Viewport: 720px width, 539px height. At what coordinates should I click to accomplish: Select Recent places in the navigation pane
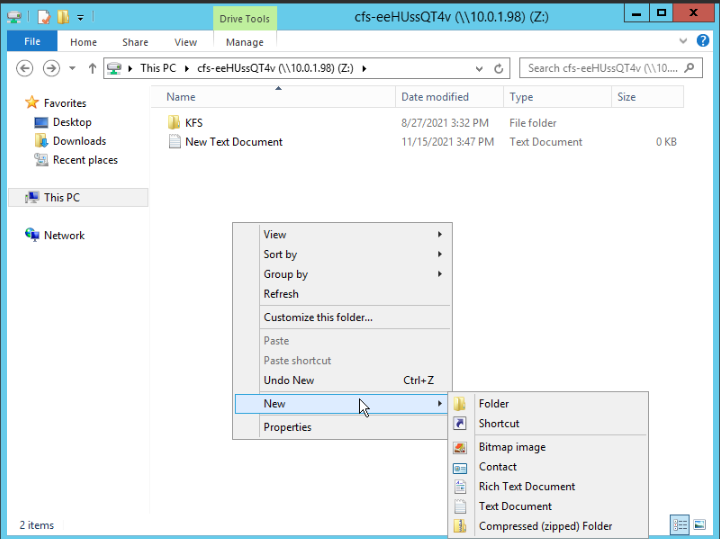click(85, 160)
